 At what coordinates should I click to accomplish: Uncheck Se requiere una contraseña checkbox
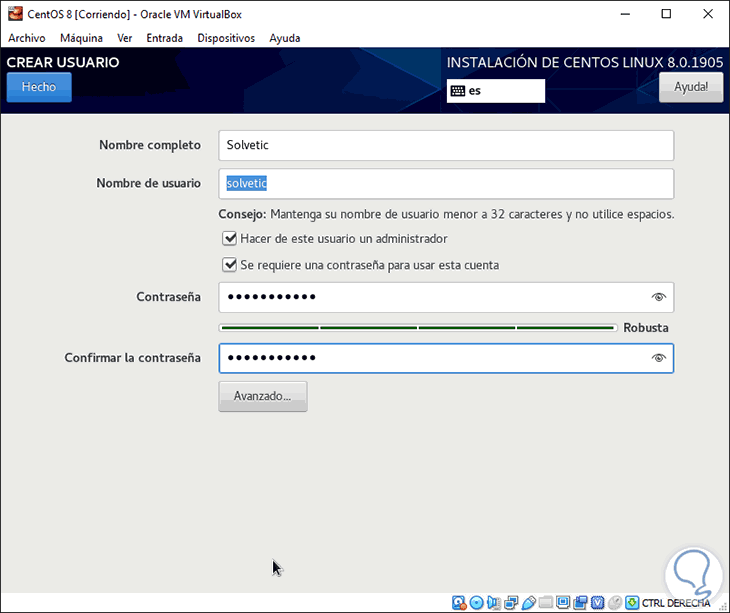pos(229,265)
